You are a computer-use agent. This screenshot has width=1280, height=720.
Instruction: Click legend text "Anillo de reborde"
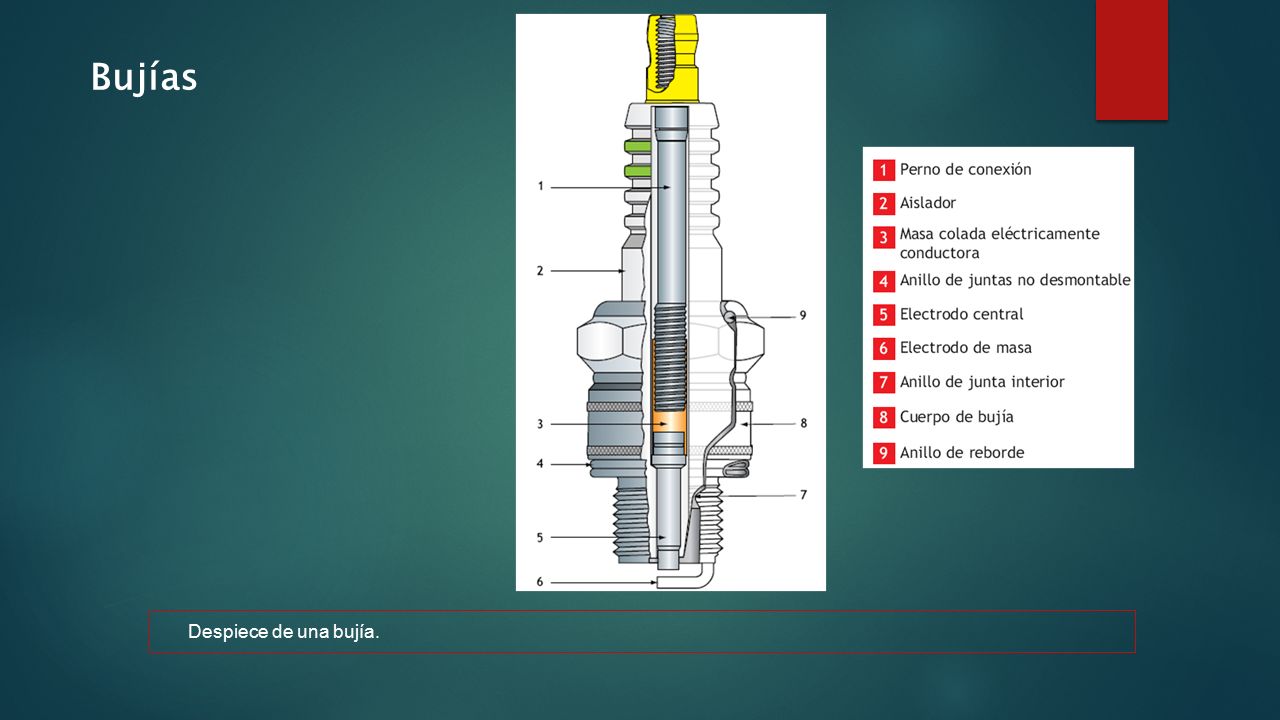tap(962, 452)
